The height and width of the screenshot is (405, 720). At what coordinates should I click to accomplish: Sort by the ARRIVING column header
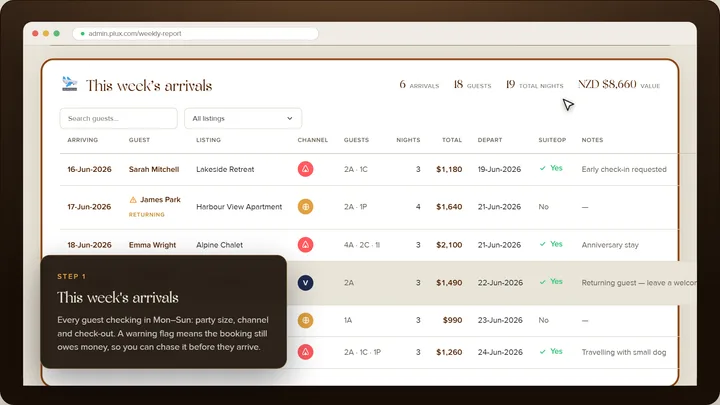point(83,140)
